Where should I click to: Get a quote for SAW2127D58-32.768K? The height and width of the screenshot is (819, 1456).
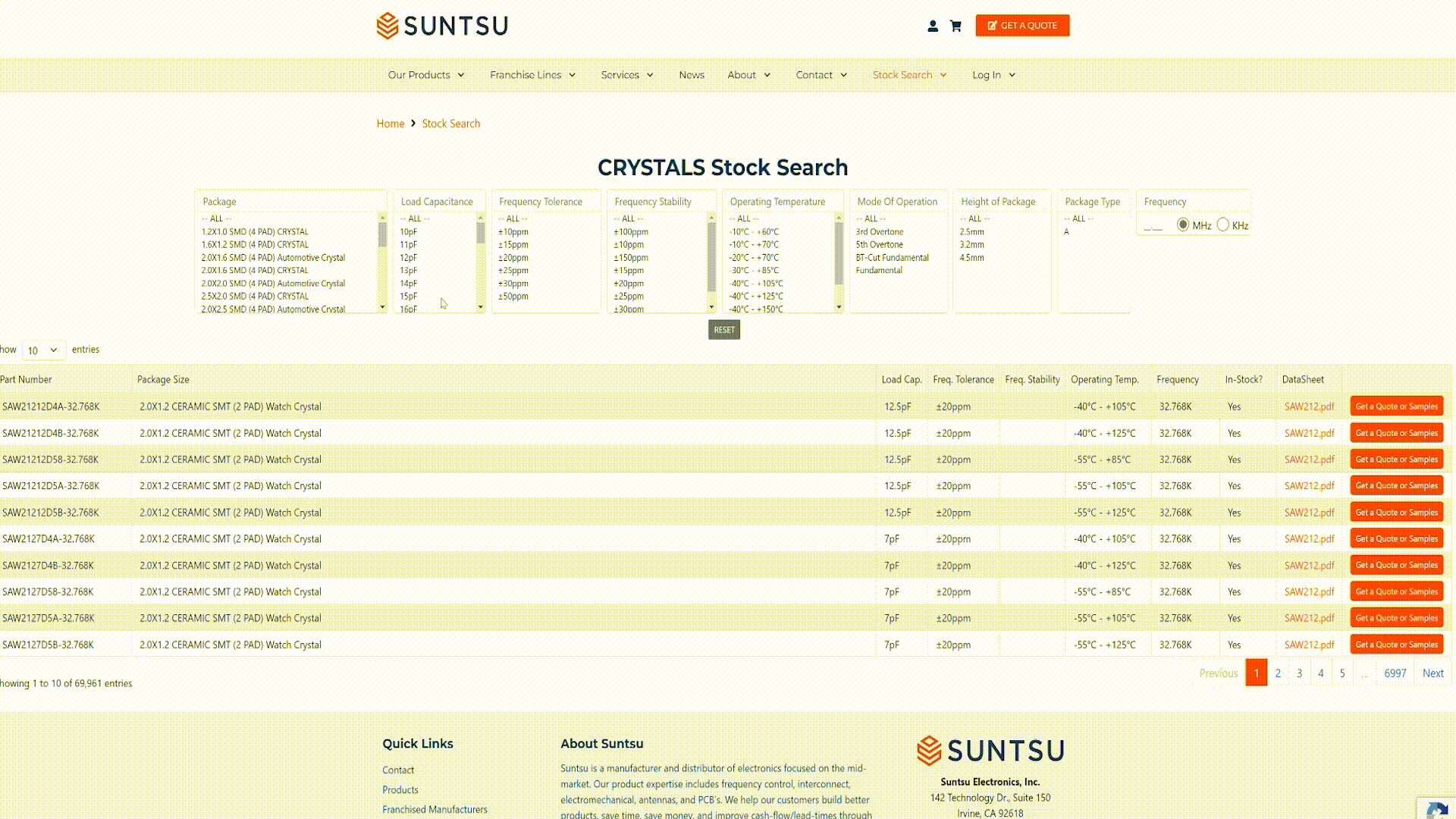[x=1397, y=591]
